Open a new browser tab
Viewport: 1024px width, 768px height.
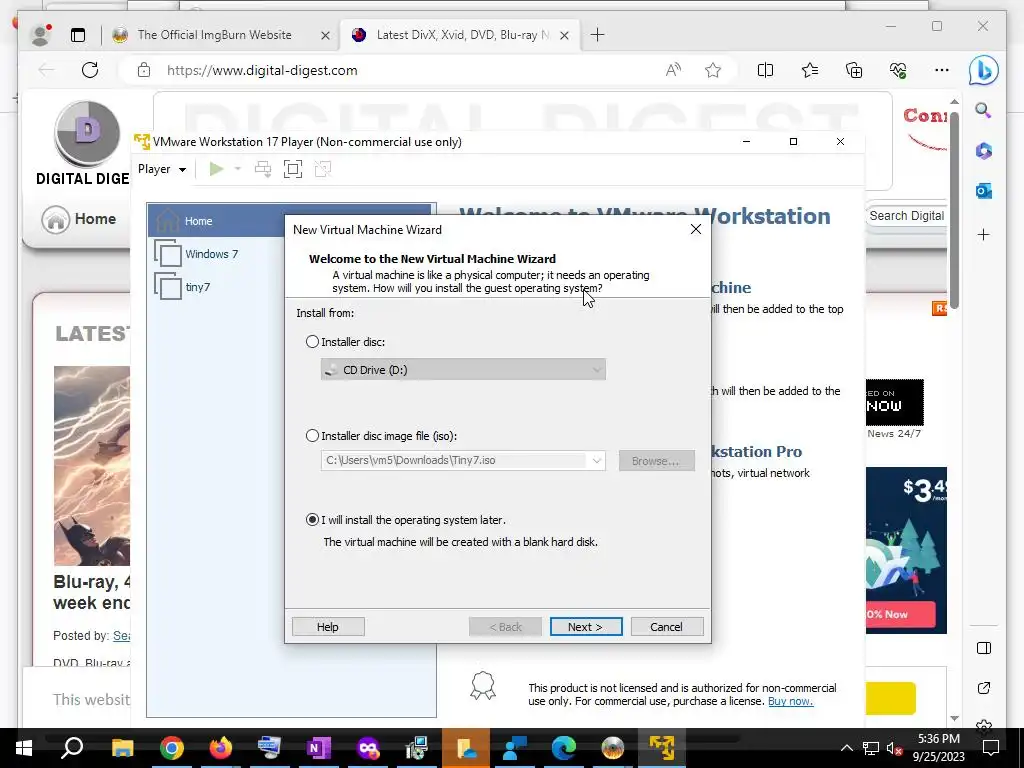click(597, 35)
